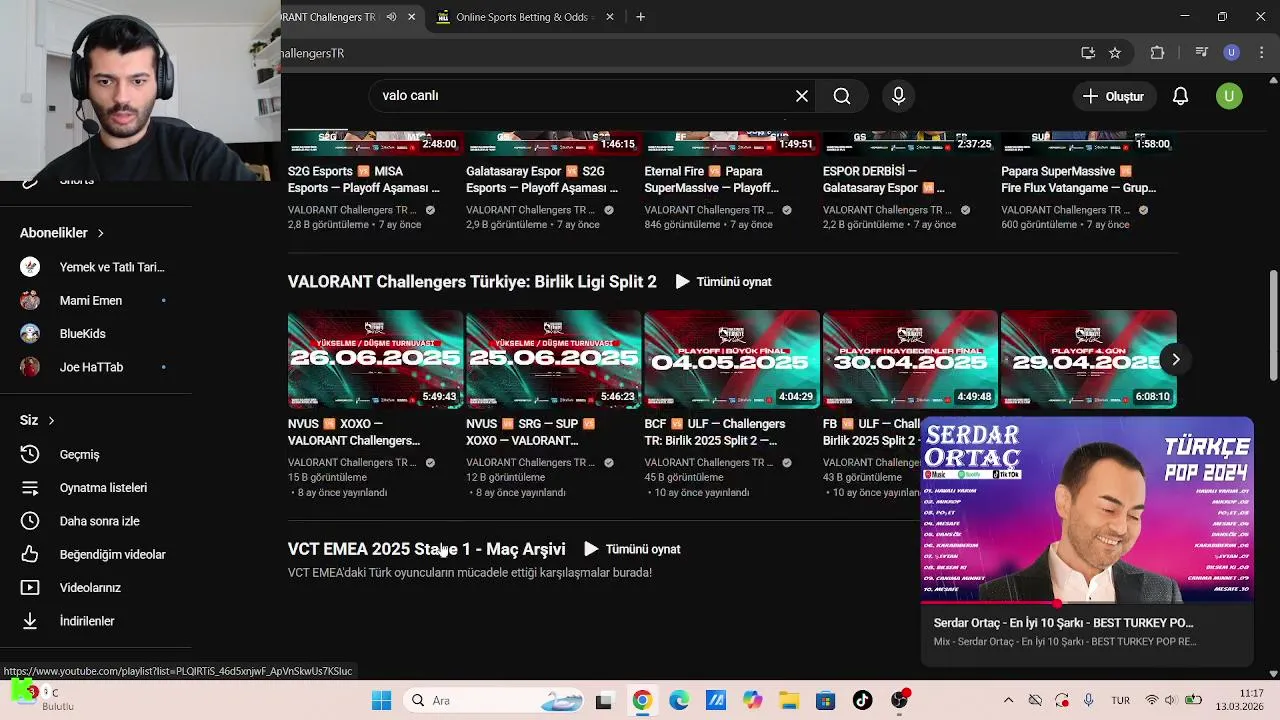Open the 30.04.2025 video thumbnail
Screen dimensions: 1280x720
(910, 359)
